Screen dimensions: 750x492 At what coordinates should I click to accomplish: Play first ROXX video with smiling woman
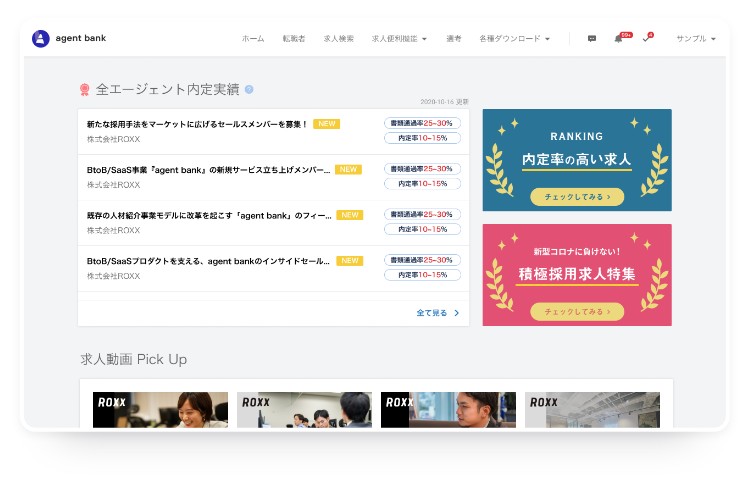click(x=160, y=410)
